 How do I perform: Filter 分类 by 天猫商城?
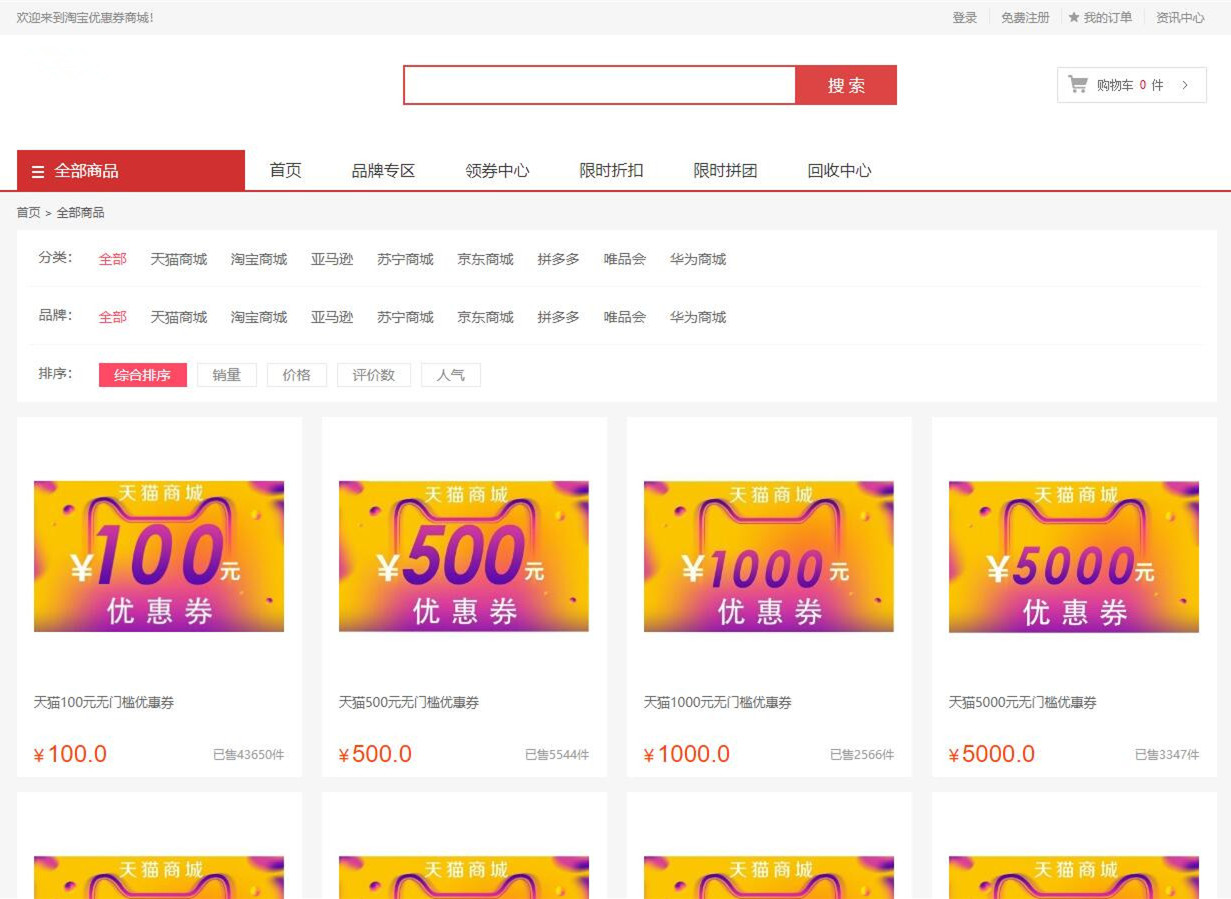pos(179,259)
